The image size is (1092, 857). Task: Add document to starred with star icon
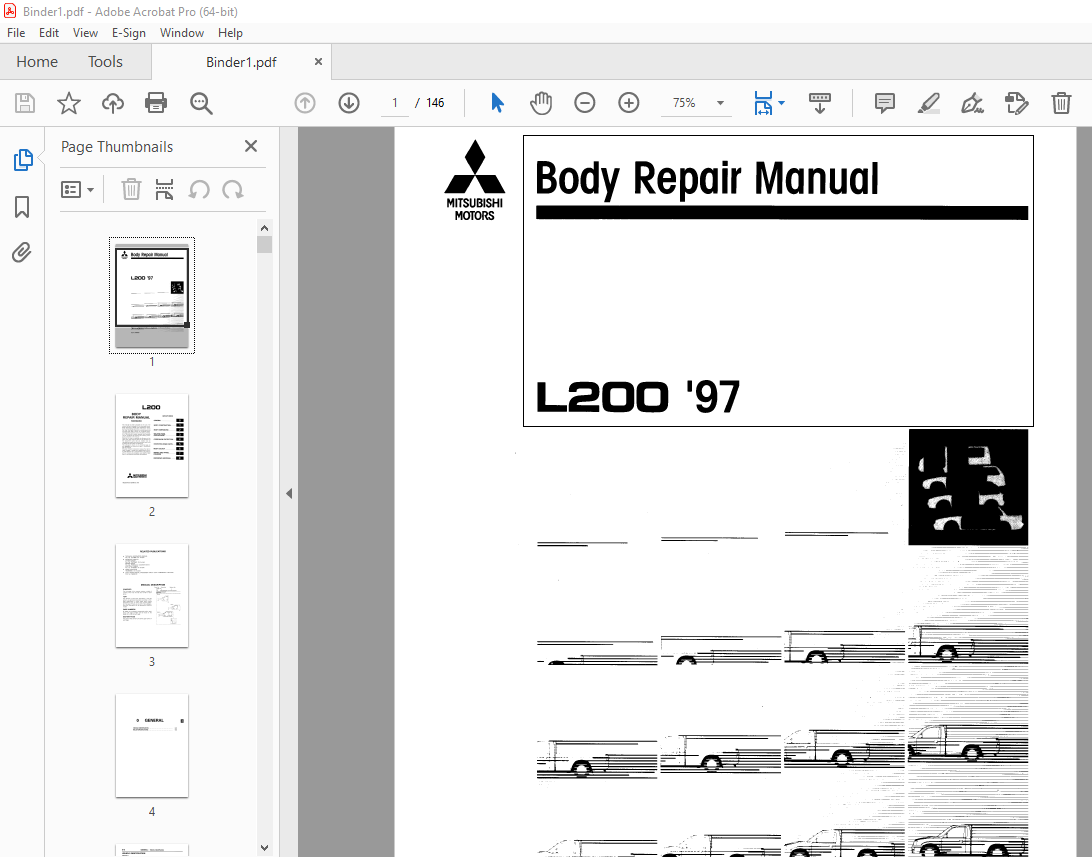69,103
